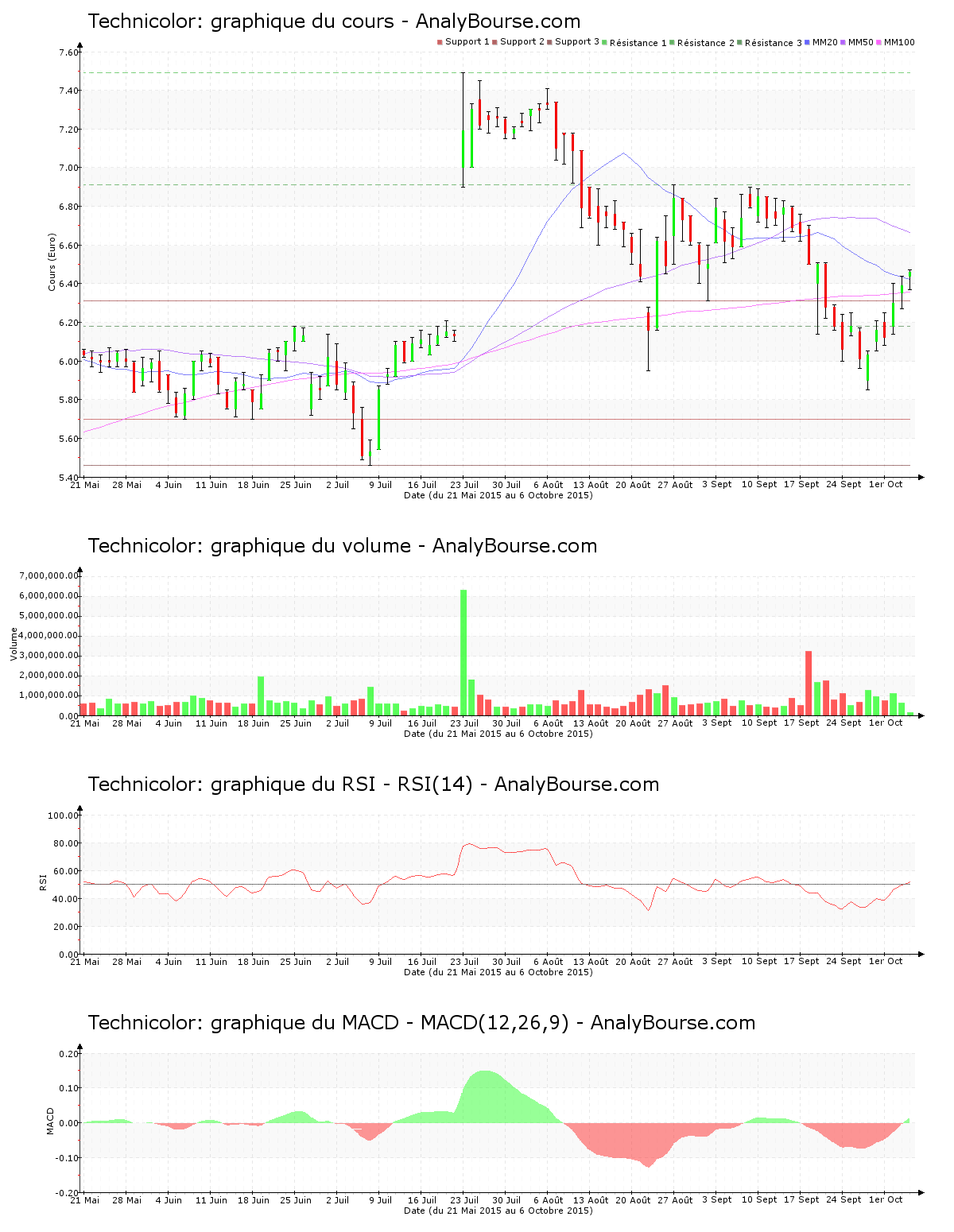Click '23 Juil' date under price chart
The height and width of the screenshot is (1232, 954).
click(464, 485)
